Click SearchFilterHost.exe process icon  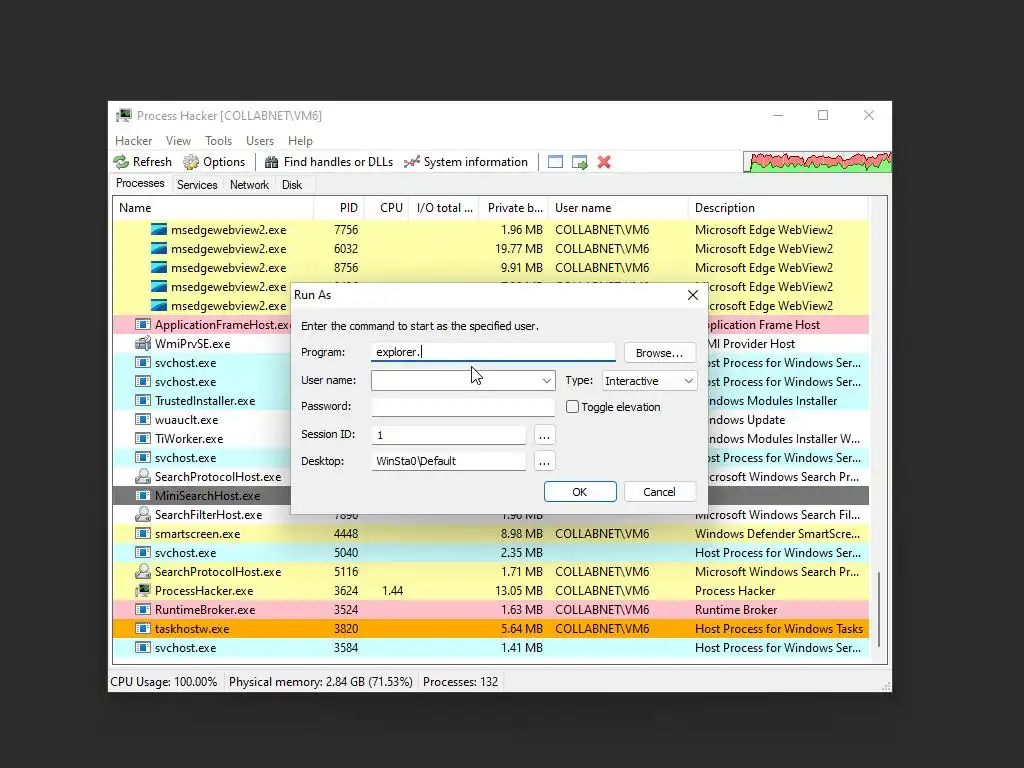click(x=142, y=514)
